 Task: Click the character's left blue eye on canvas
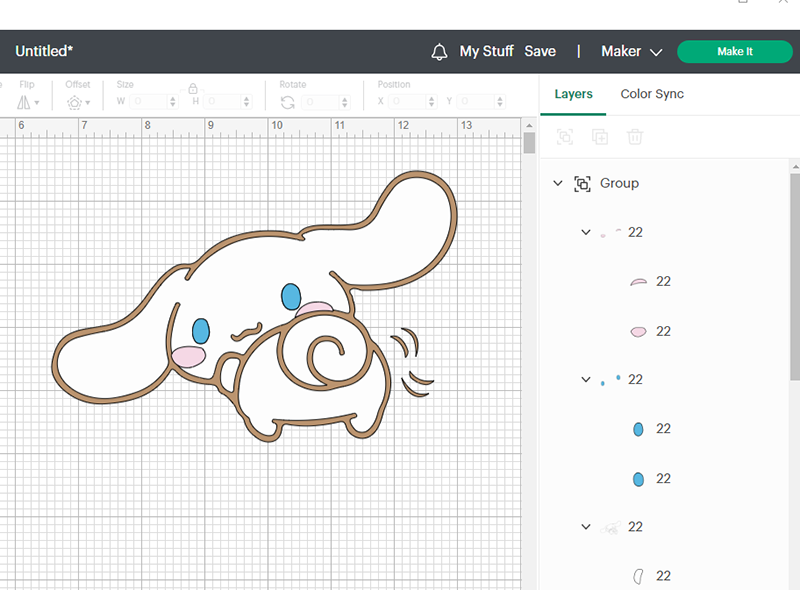click(x=201, y=331)
